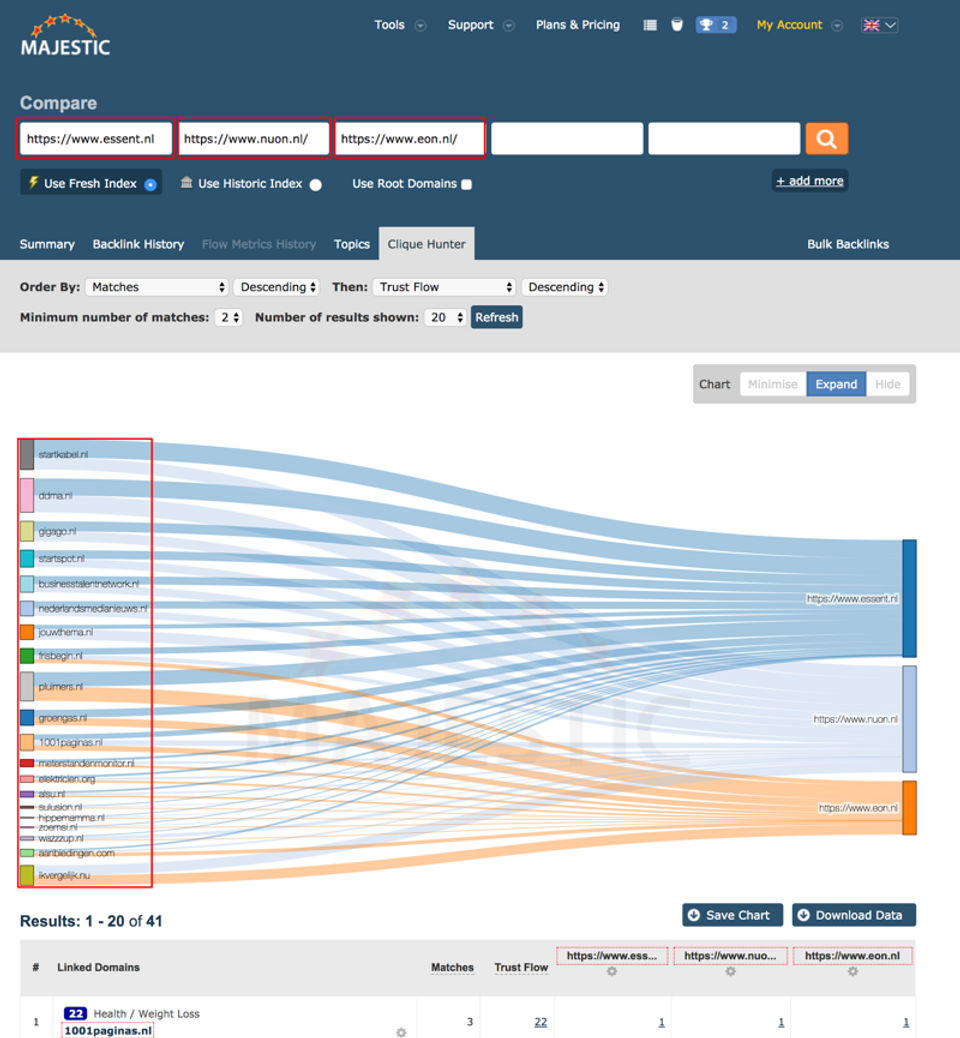Click the UK flag language icon
The height and width of the screenshot is (1038, 960).
[871, 25]
